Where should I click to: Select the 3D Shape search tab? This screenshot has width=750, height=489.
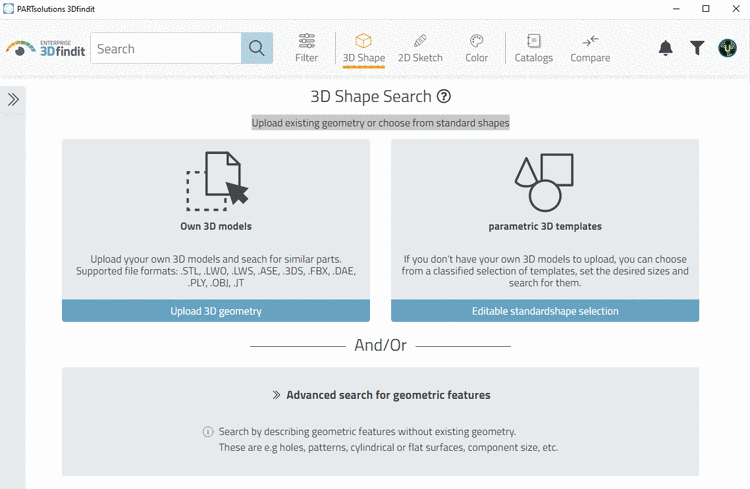click(x=363, y=47)
